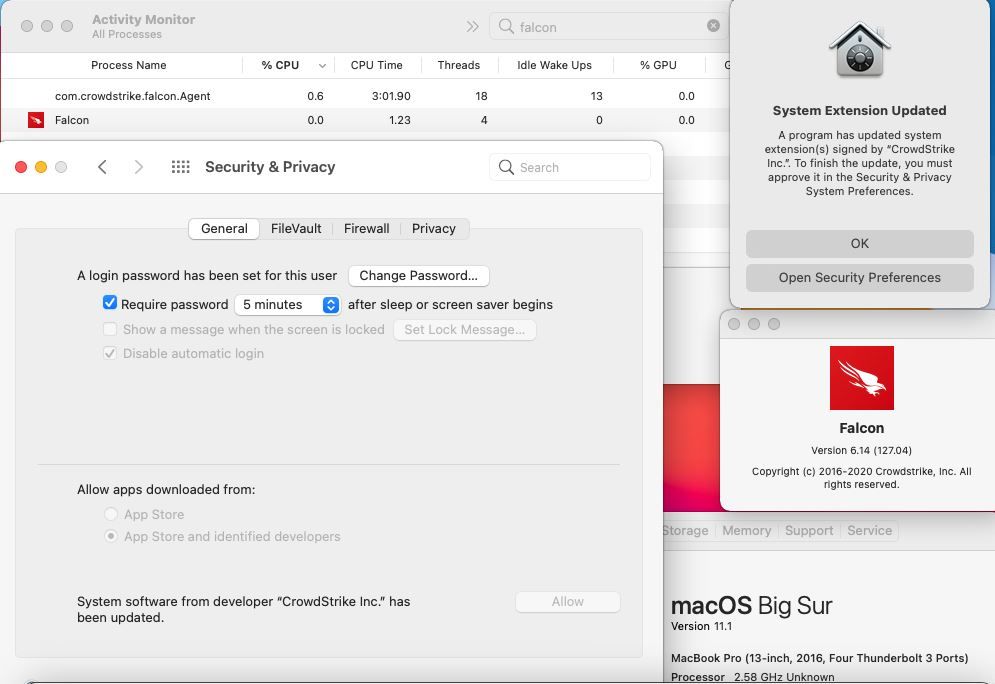Viewport: 995px width, 684px height.
Task: Go forward in Security & Privacy
Action: tap(138, 167)
